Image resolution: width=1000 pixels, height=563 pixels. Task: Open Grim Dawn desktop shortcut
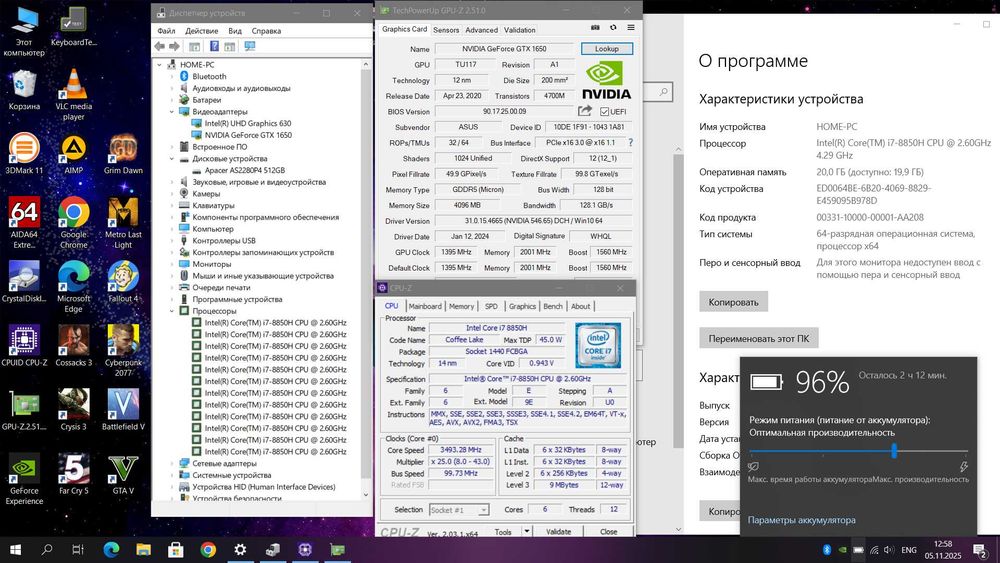[123, 153]
